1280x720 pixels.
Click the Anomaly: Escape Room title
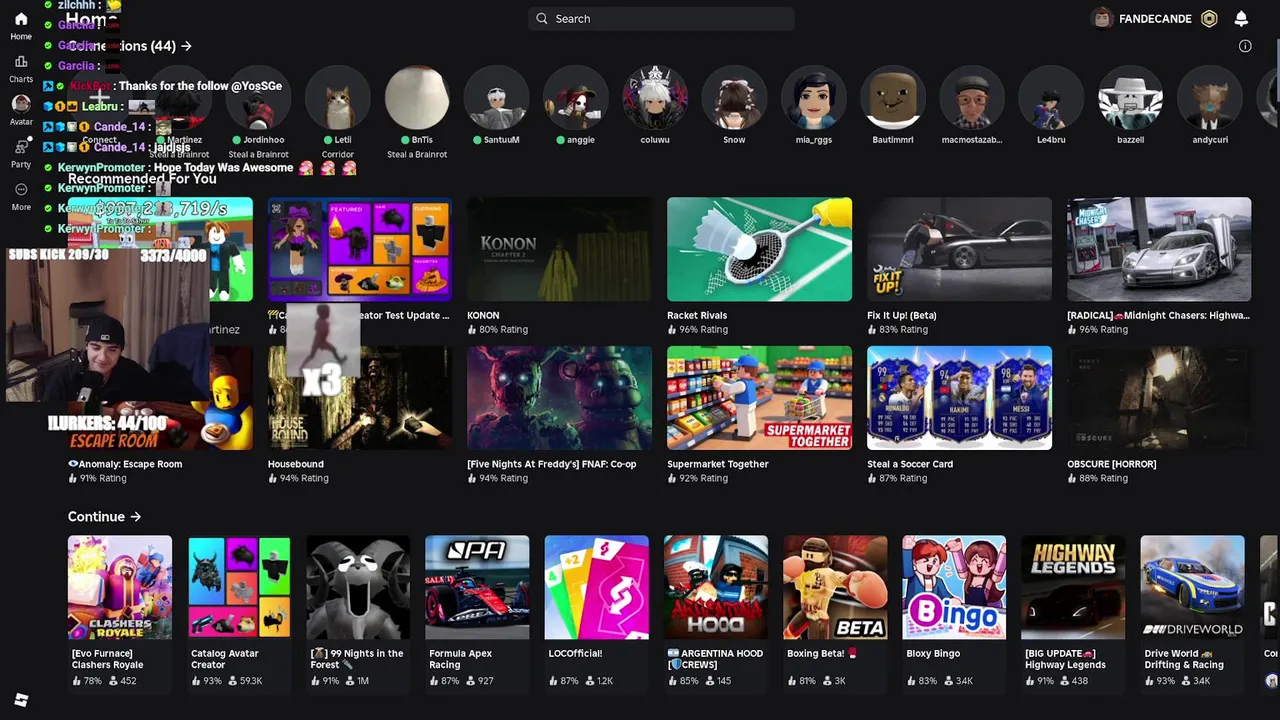click(x=125, y=464)
